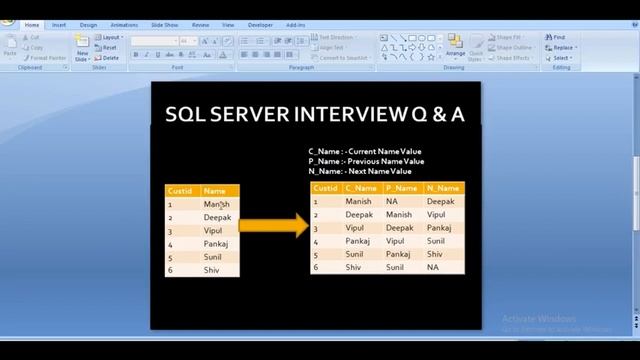Toggle Underline formatting
The height and width of the screenshot is (360, 640).
(x=158, y=55)
